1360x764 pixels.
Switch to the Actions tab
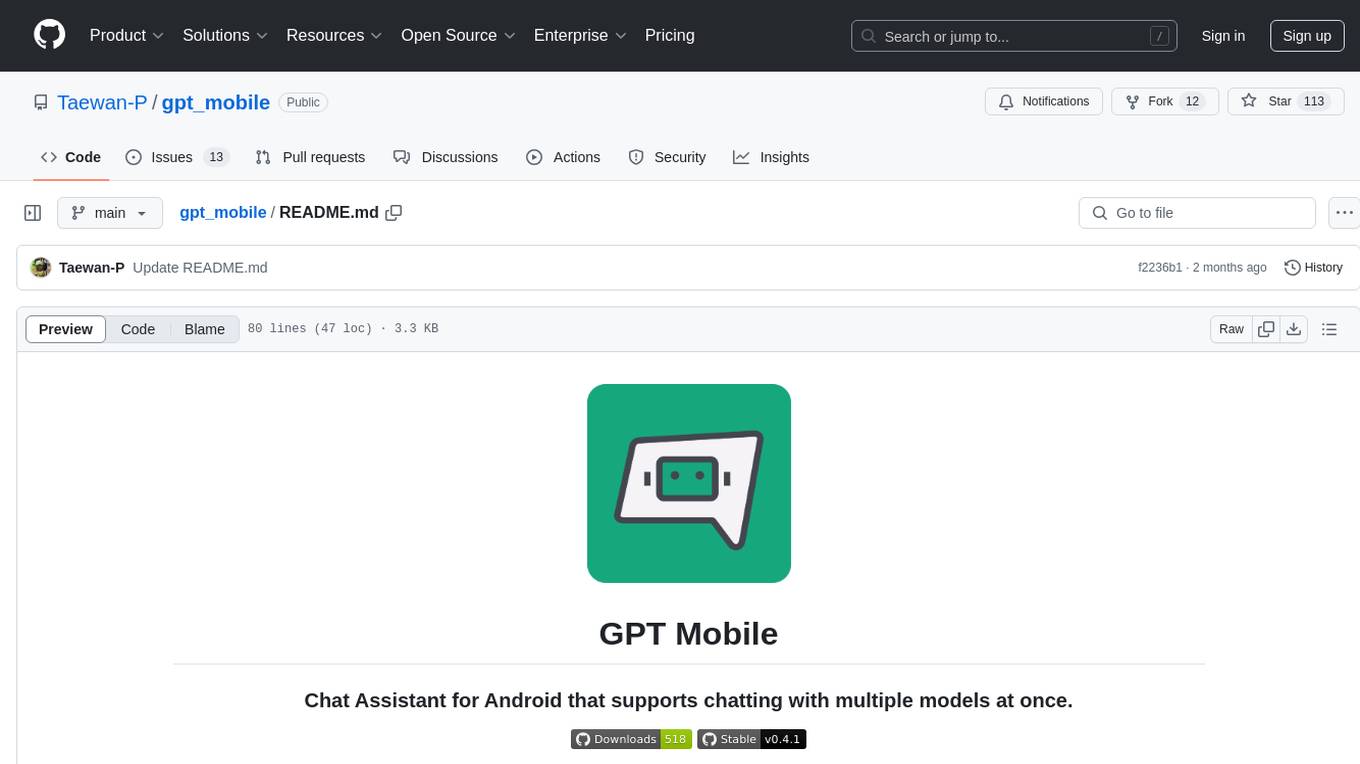click(x=563, y=157)
